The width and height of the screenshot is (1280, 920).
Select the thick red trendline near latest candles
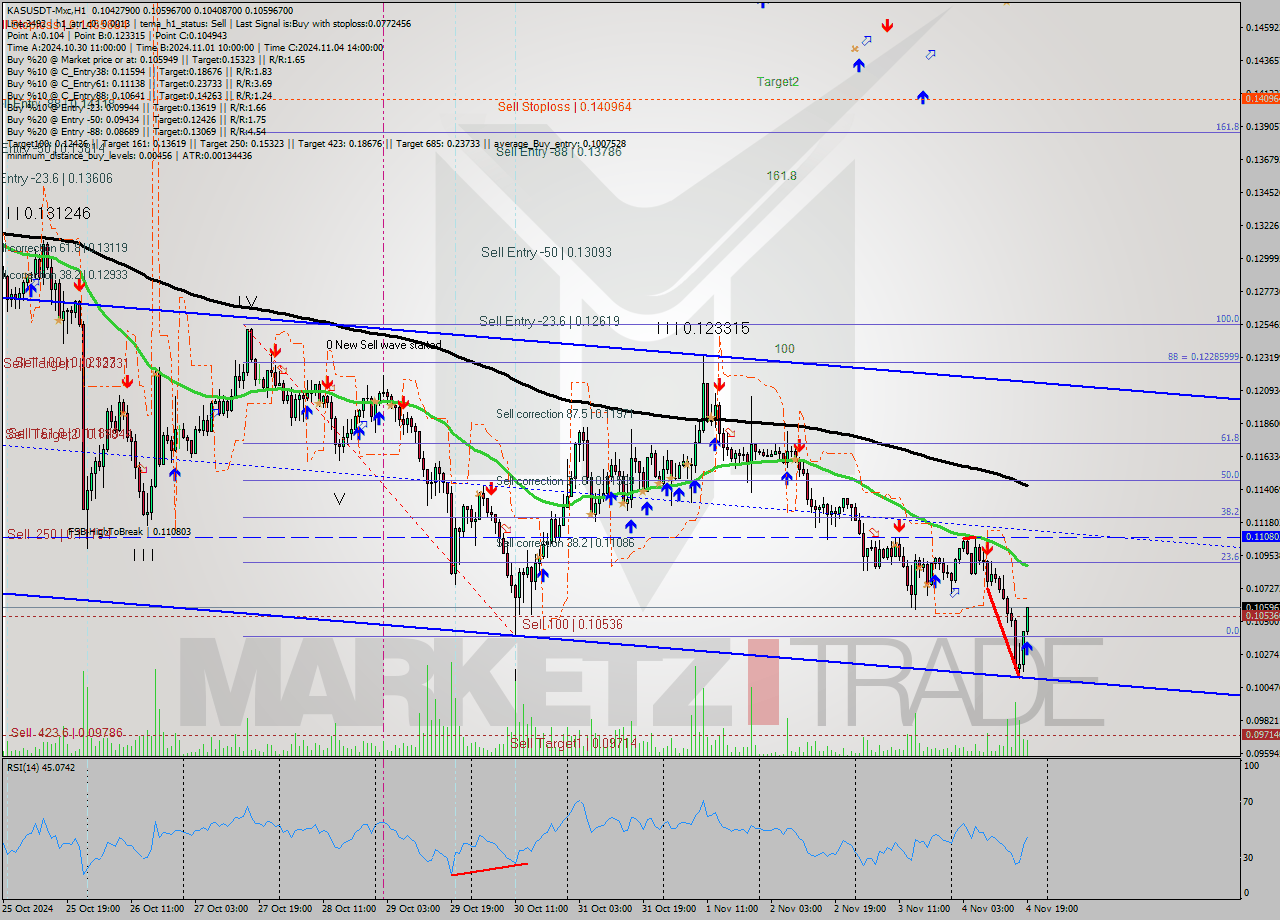coord(1002,630)
